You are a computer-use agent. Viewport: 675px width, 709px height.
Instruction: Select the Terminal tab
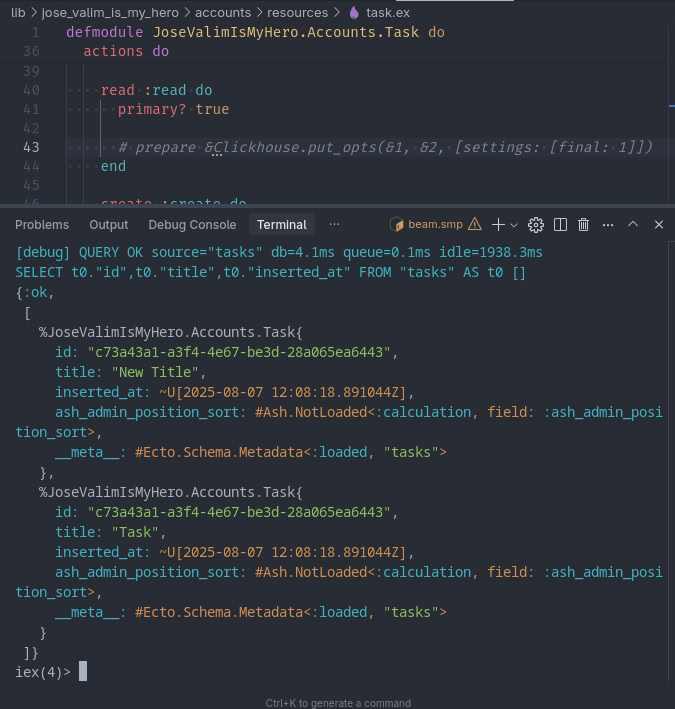(x=282, y=225)
